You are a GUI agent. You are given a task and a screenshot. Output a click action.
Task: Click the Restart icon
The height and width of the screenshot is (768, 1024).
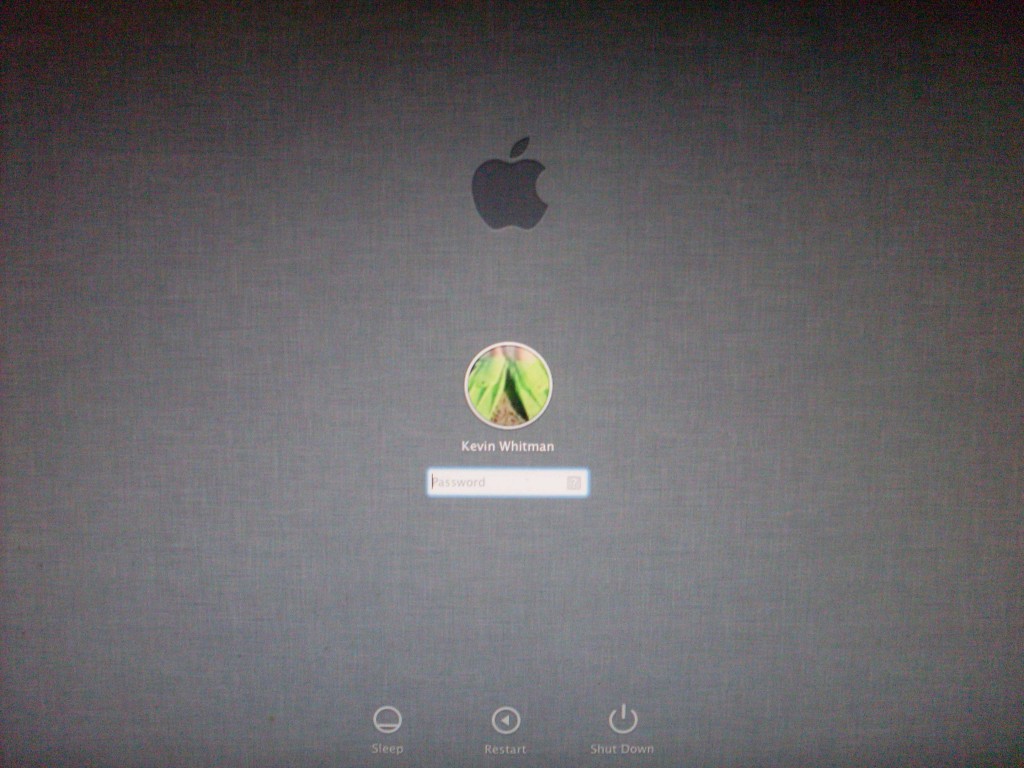click(505, 720)
